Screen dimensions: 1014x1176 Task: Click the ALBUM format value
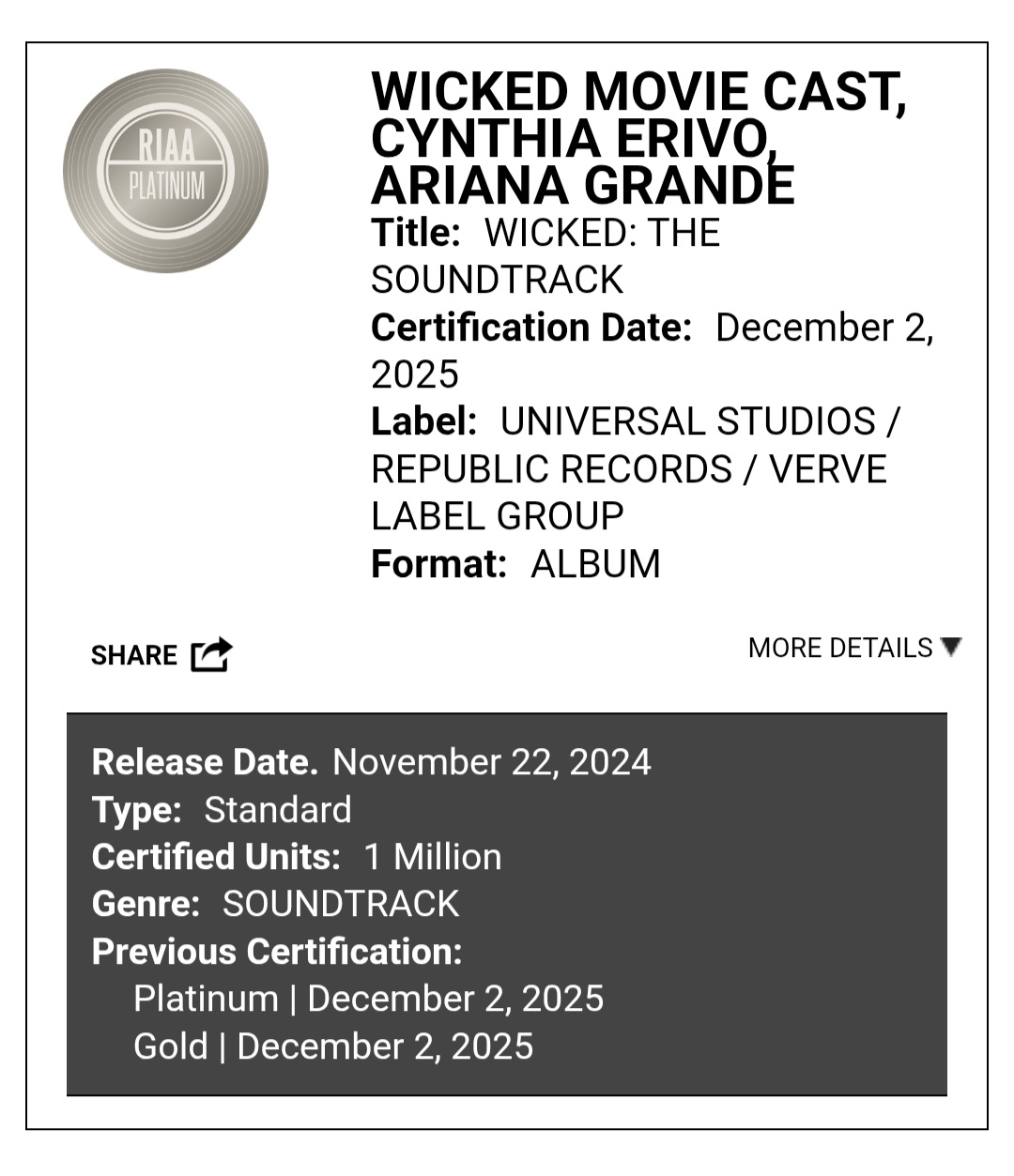click(x=595, y=564)
